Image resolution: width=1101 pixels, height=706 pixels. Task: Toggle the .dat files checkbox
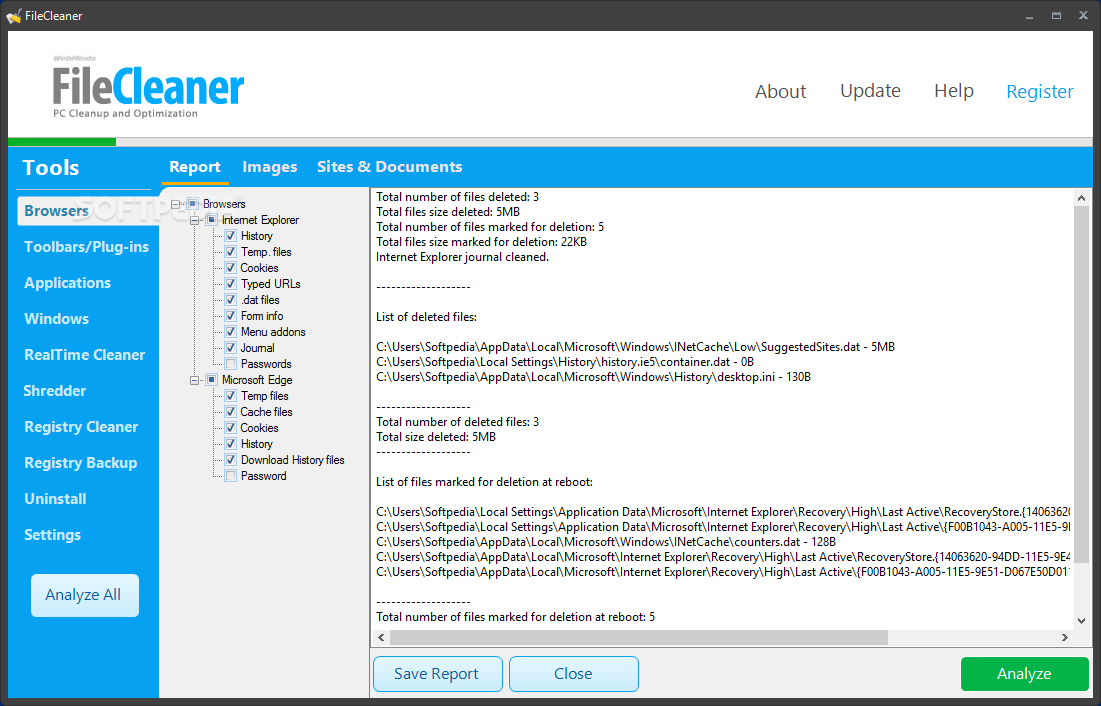(x=230, y=300)
